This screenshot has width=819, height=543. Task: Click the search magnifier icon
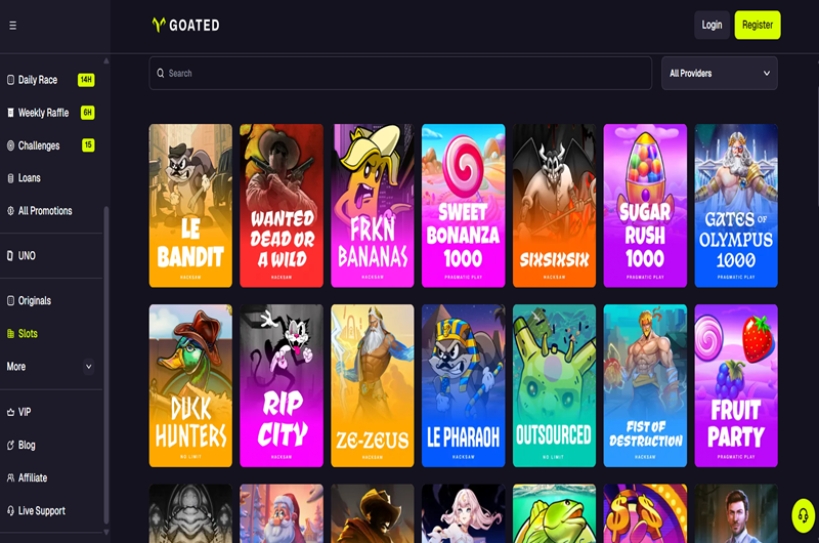161,73
